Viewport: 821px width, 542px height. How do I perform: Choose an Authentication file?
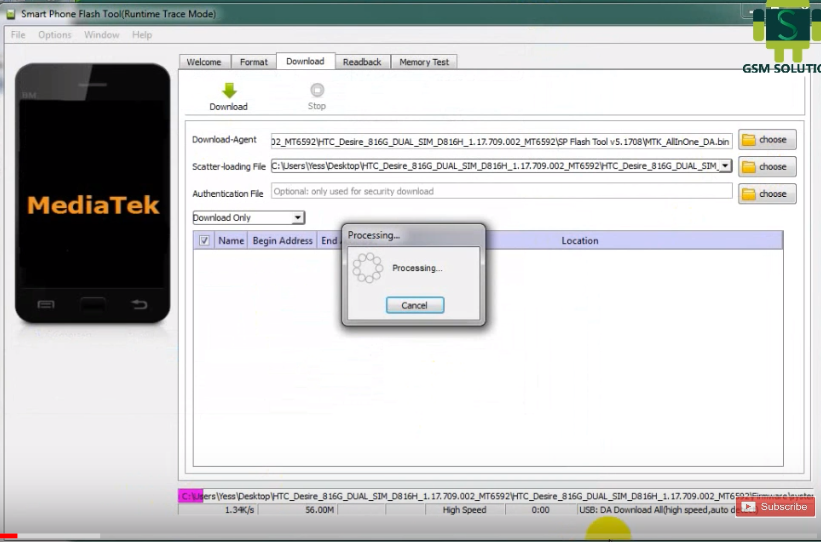[767, 194]
